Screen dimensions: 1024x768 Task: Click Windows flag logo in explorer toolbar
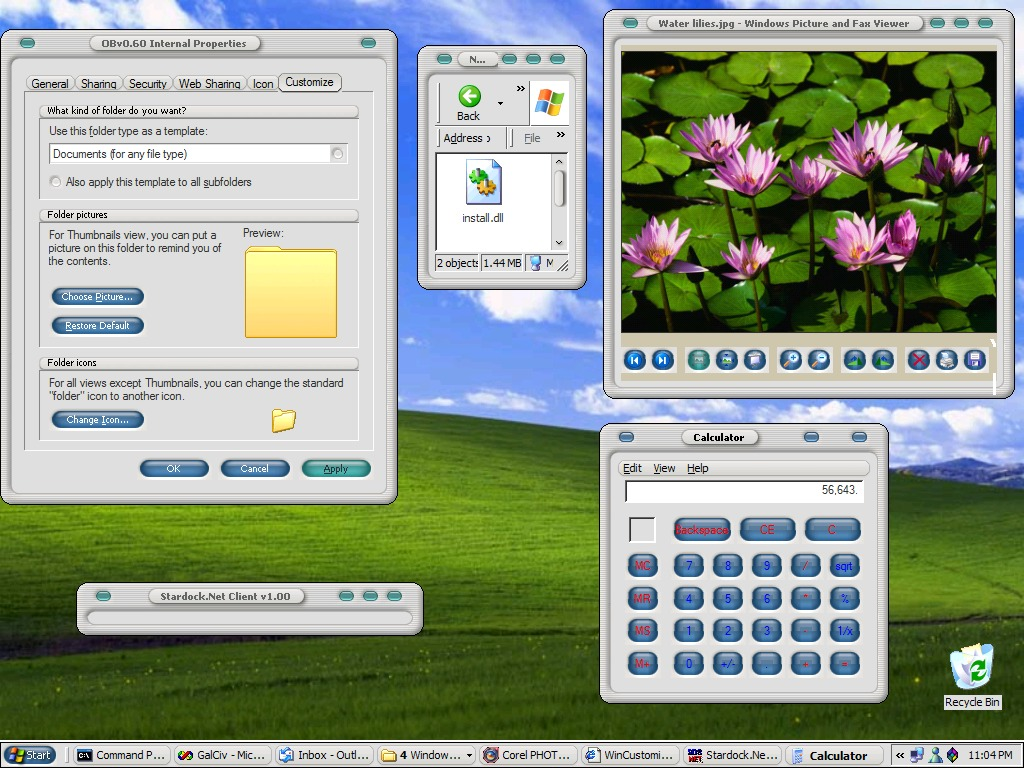[549, 103]
